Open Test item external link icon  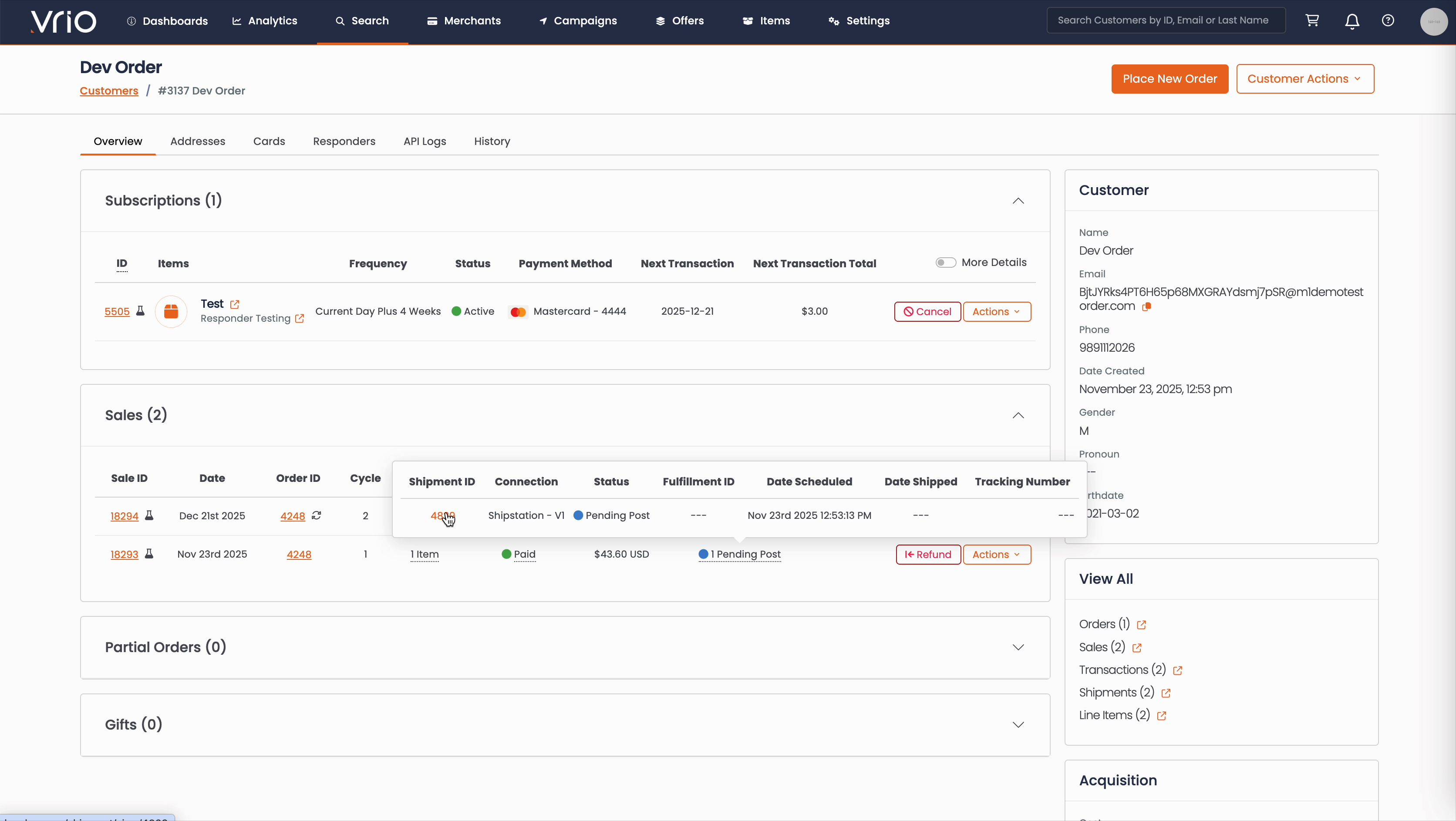click(x=235, y=305)
